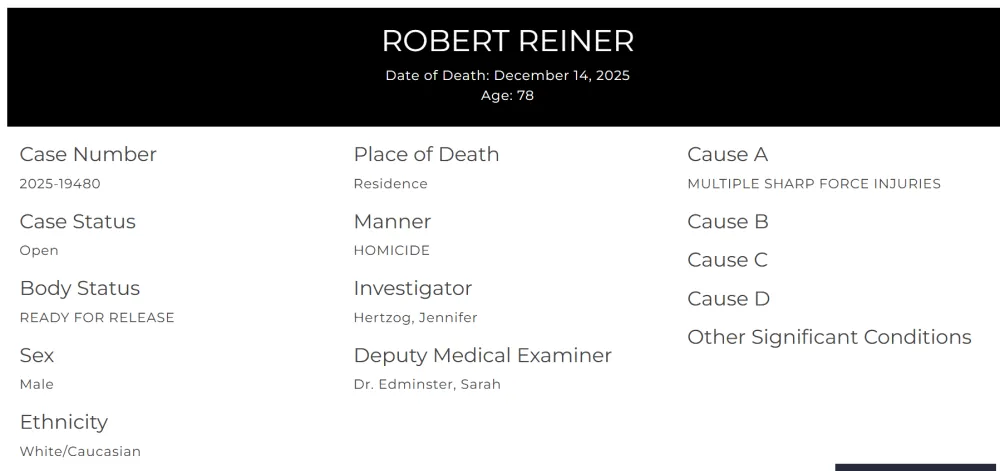Click the Open case status value

click(39, 251)
